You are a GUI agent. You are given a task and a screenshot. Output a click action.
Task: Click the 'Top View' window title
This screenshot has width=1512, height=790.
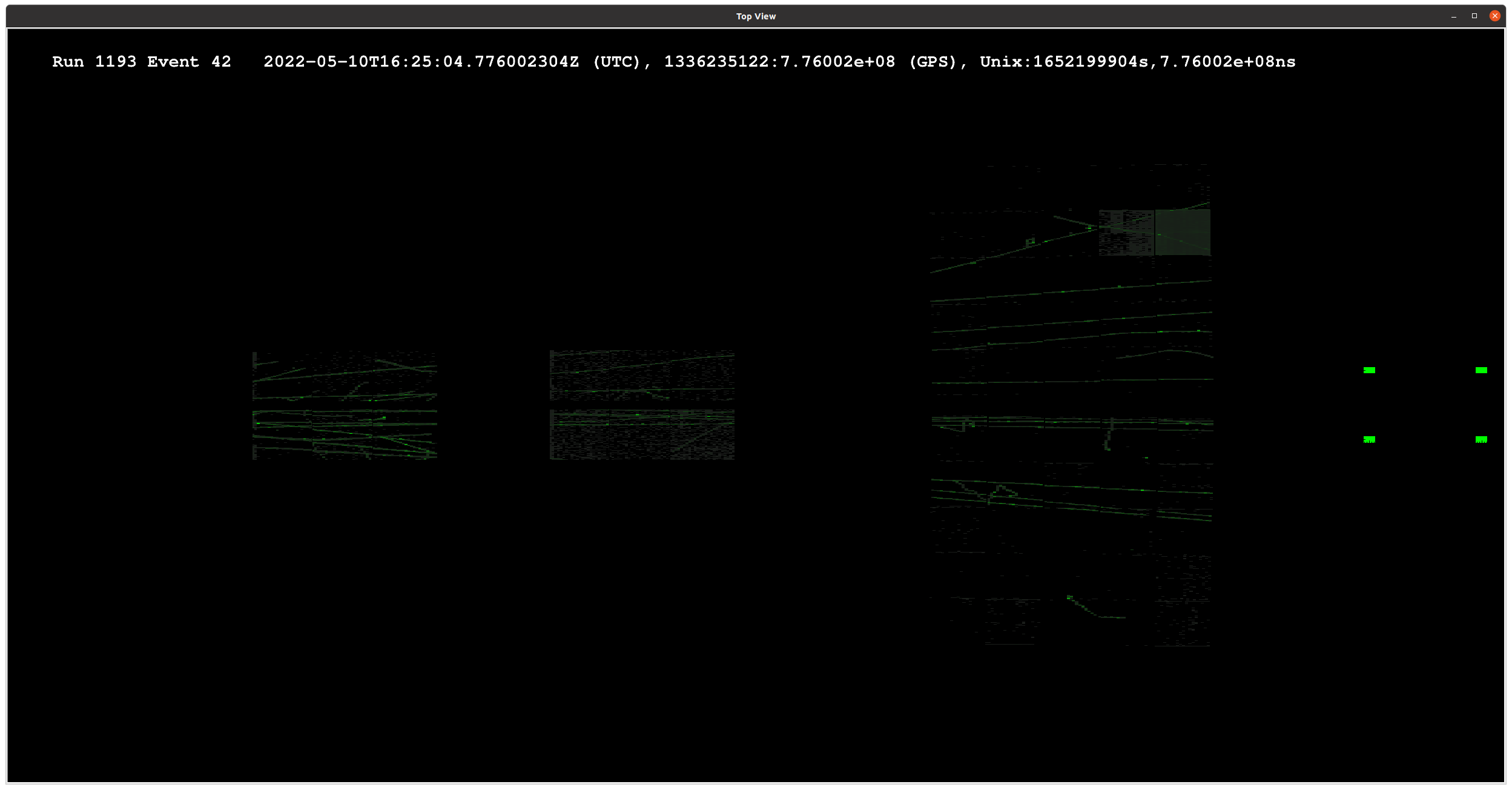(x=756, y=16)
